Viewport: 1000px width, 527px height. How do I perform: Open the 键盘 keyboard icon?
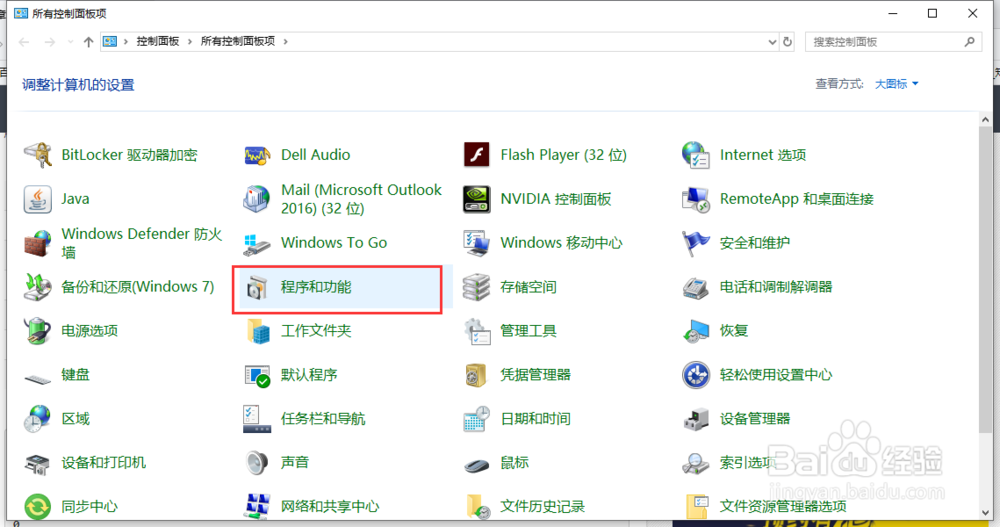pos(38,379)
